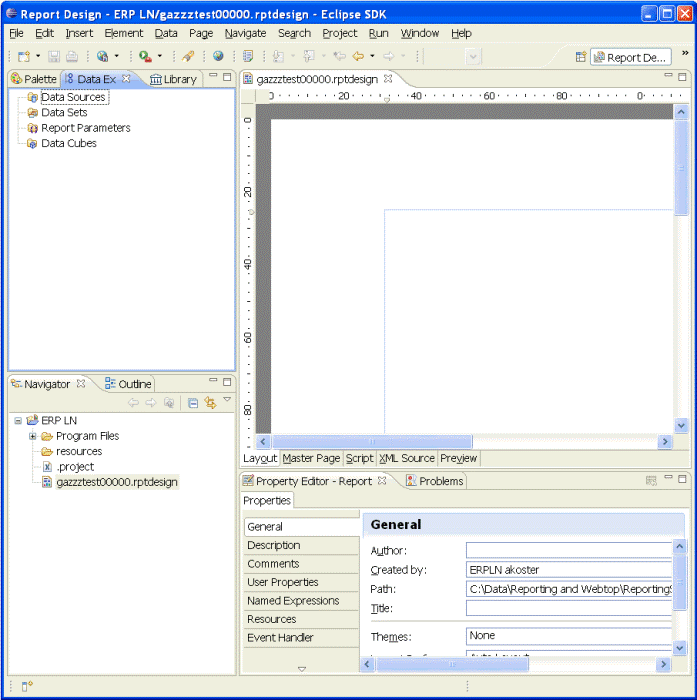Minimize the Property Editor panel
Image resolution: width=697 pixels, height=700 pixels.
(x=667, y=481)
